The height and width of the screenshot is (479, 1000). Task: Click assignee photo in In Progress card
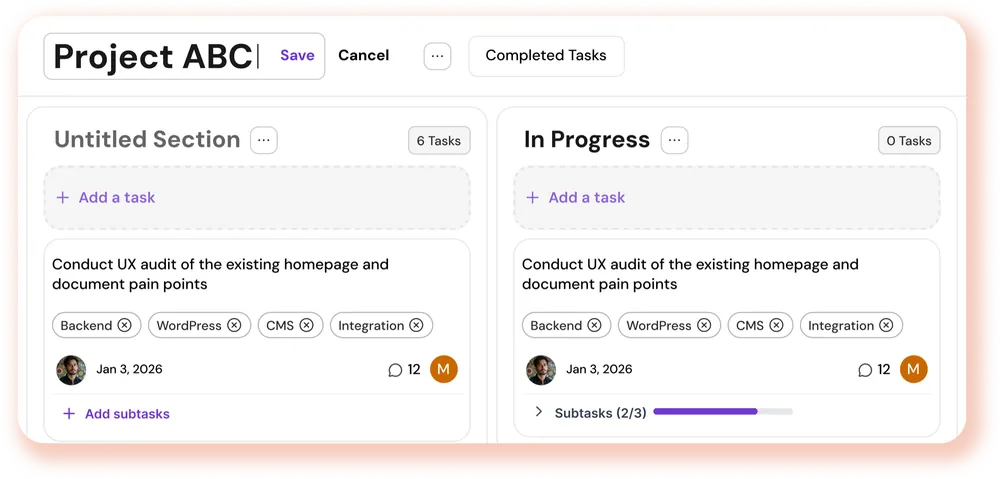[x=541, y=370]
